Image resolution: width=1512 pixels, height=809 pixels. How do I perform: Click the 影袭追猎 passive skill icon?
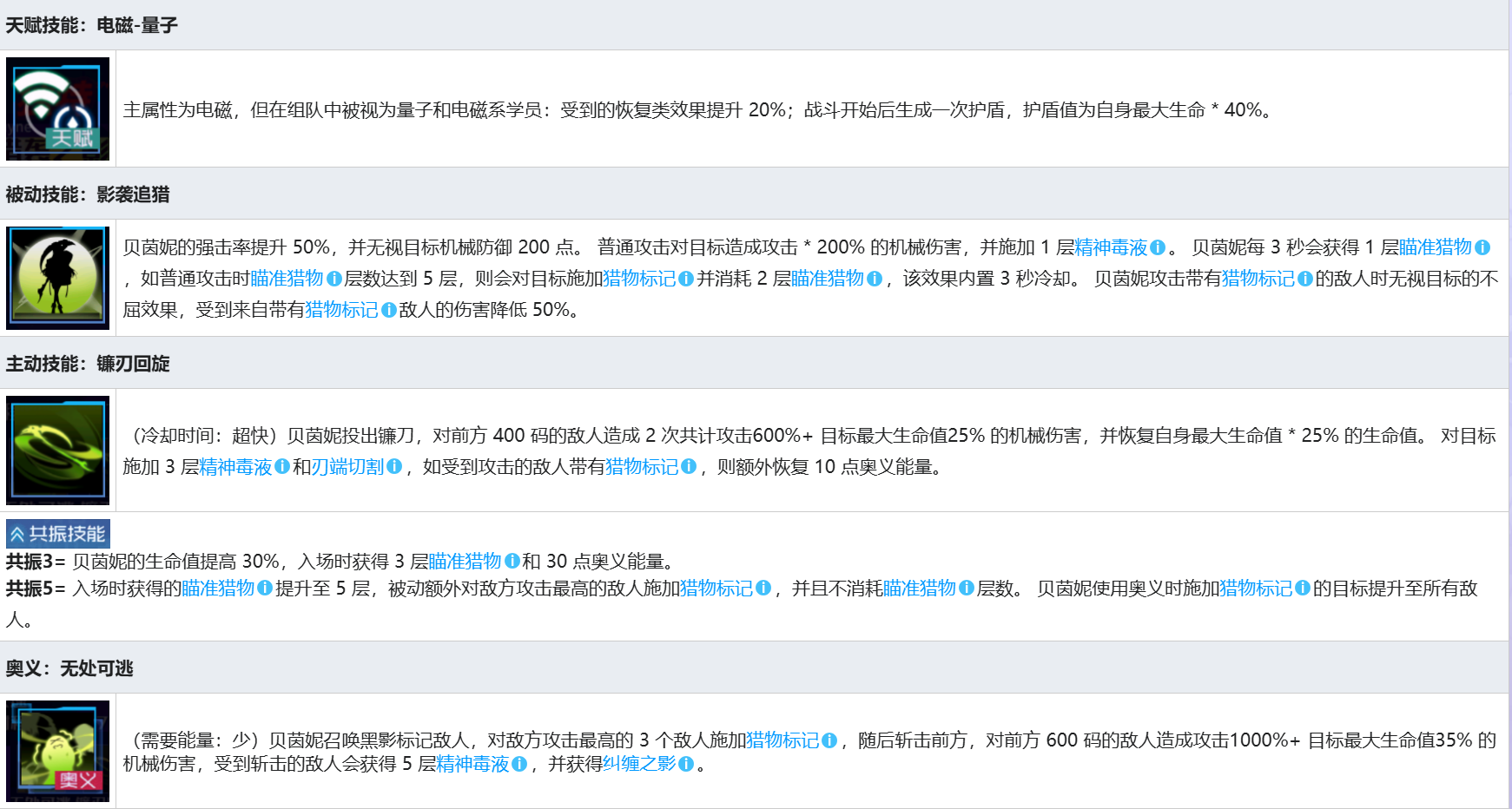click(57, 278)
